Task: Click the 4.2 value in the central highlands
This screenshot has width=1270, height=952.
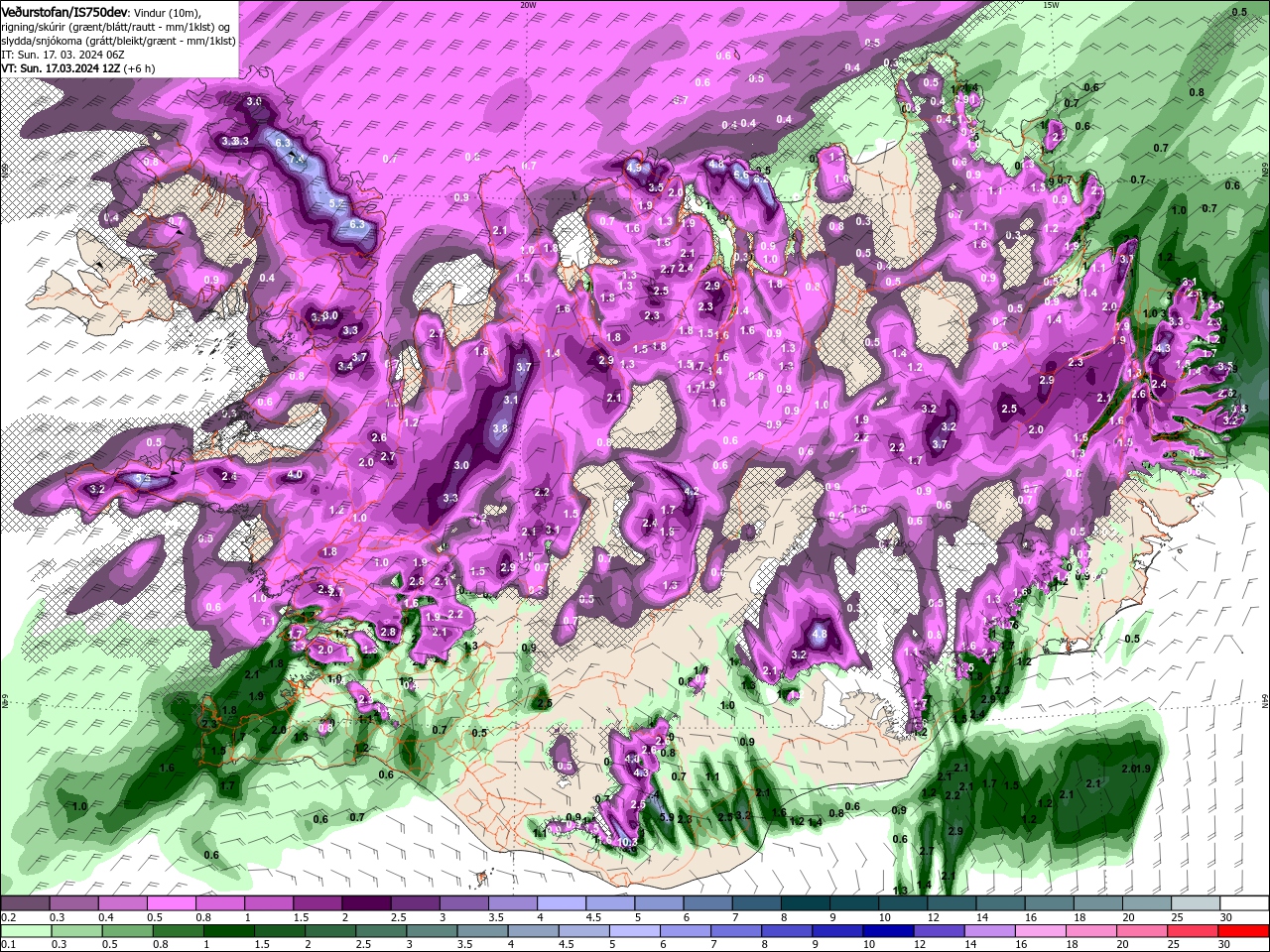Action: 693,492
